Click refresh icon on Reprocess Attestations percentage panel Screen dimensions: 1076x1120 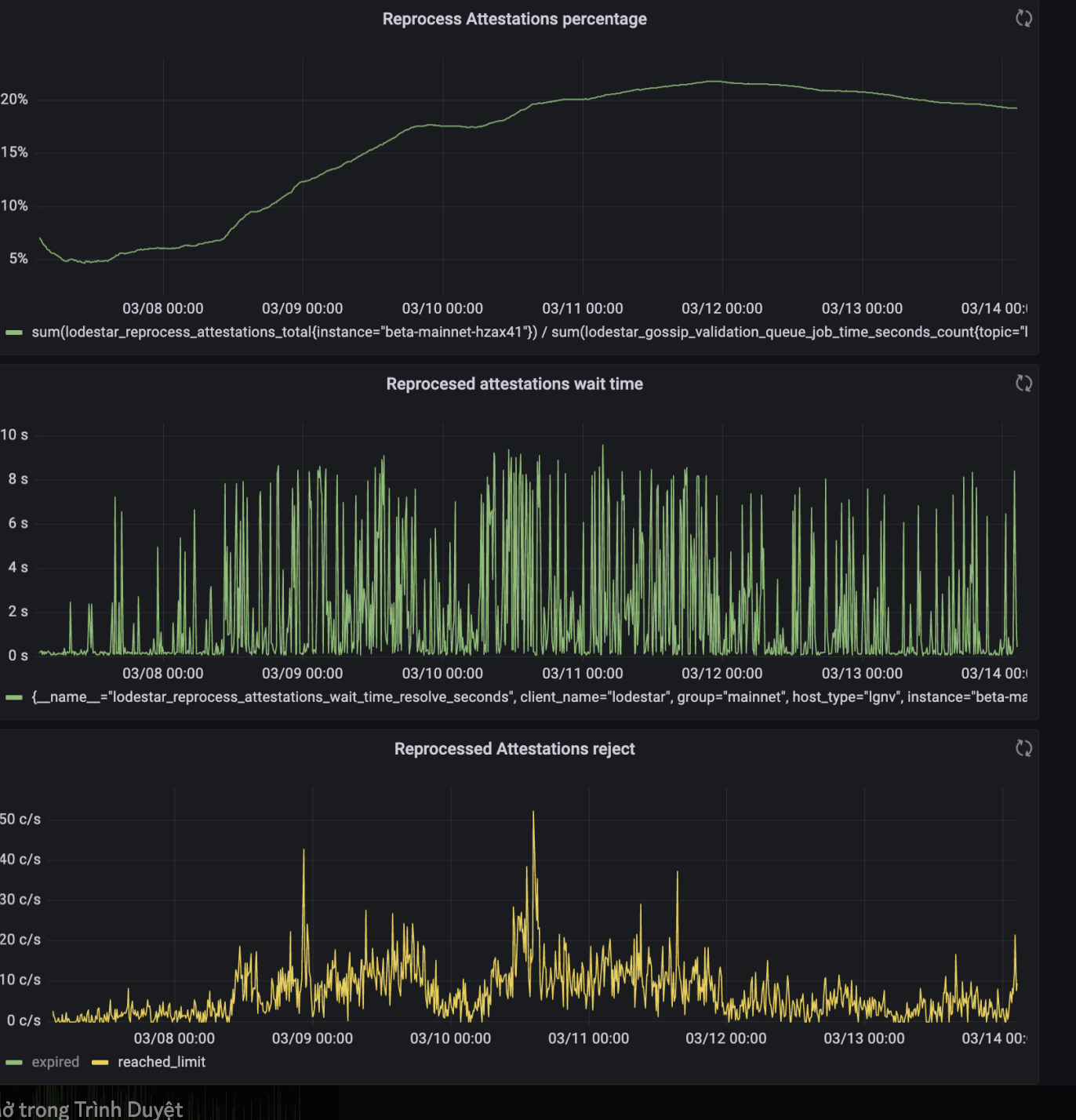click(x=1023, y=18)
